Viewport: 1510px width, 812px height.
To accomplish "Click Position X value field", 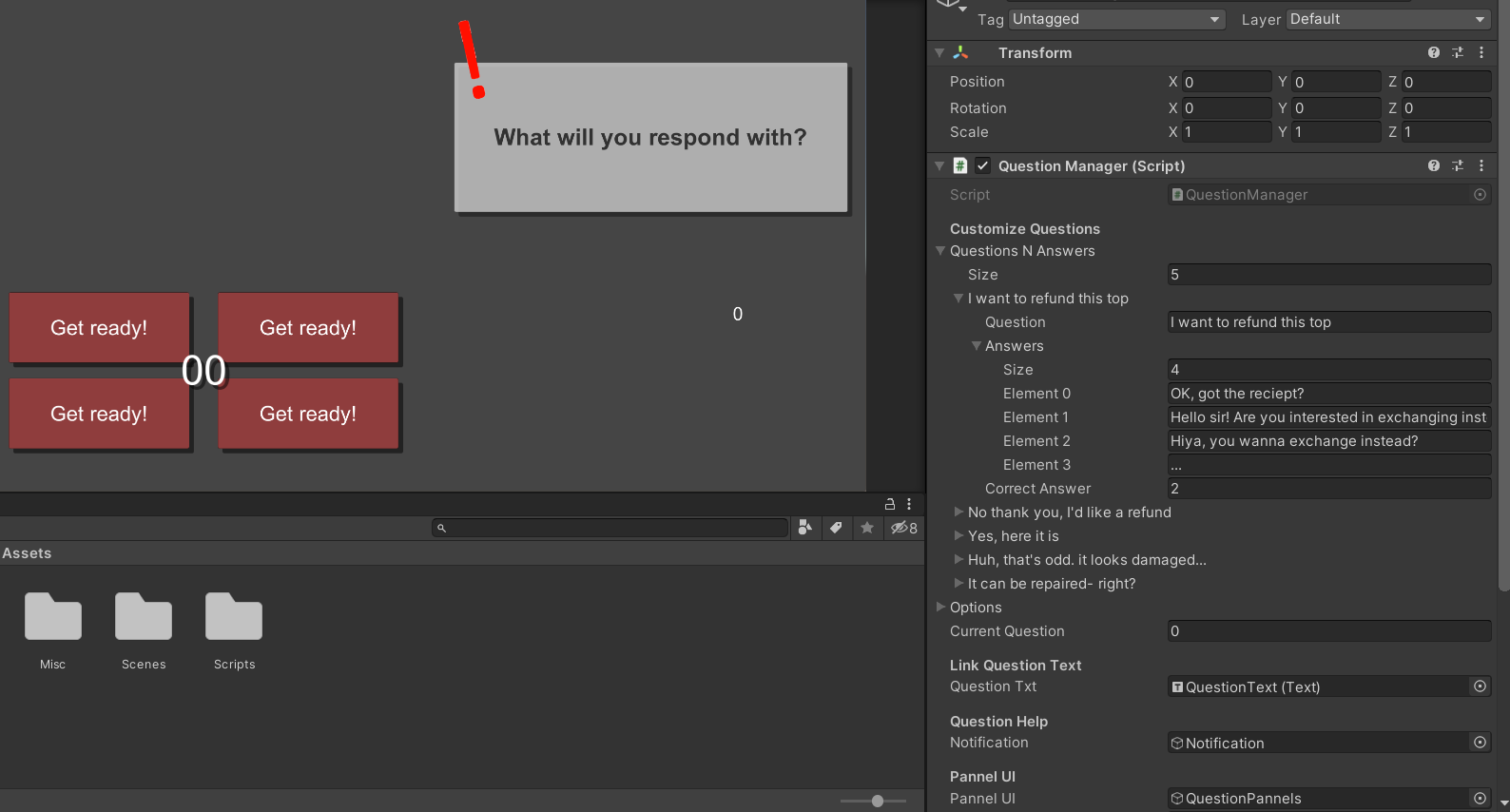I will click(1227, 82).
